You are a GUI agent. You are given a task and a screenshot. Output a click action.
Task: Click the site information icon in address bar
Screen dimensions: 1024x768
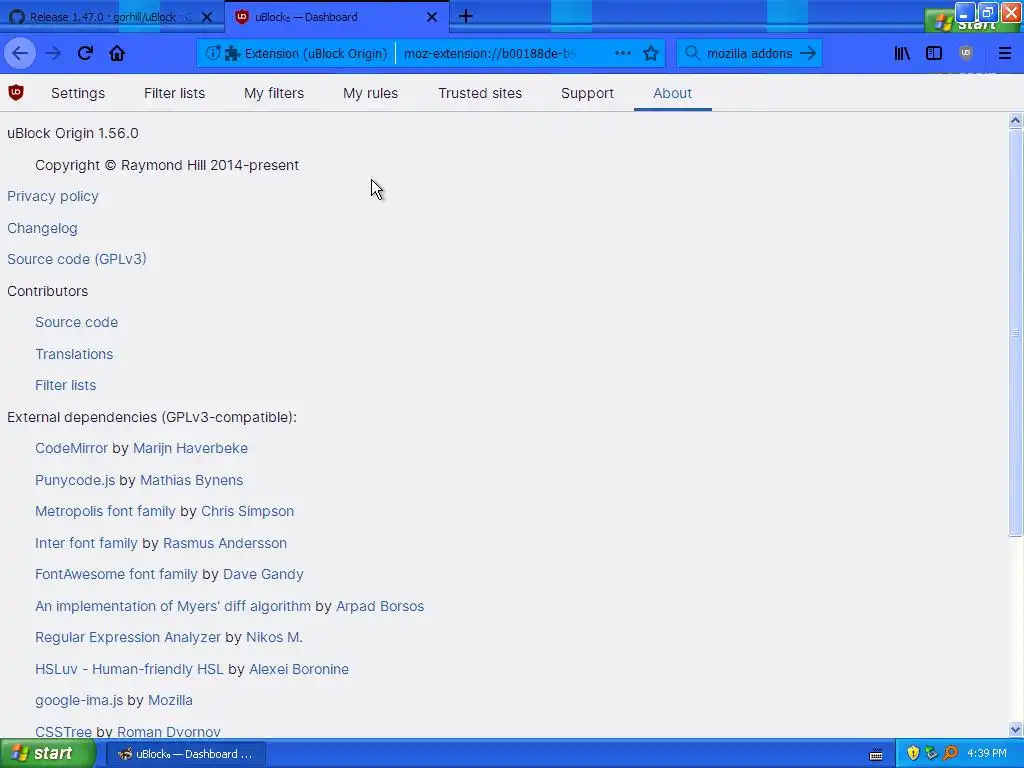pos(213,53)
